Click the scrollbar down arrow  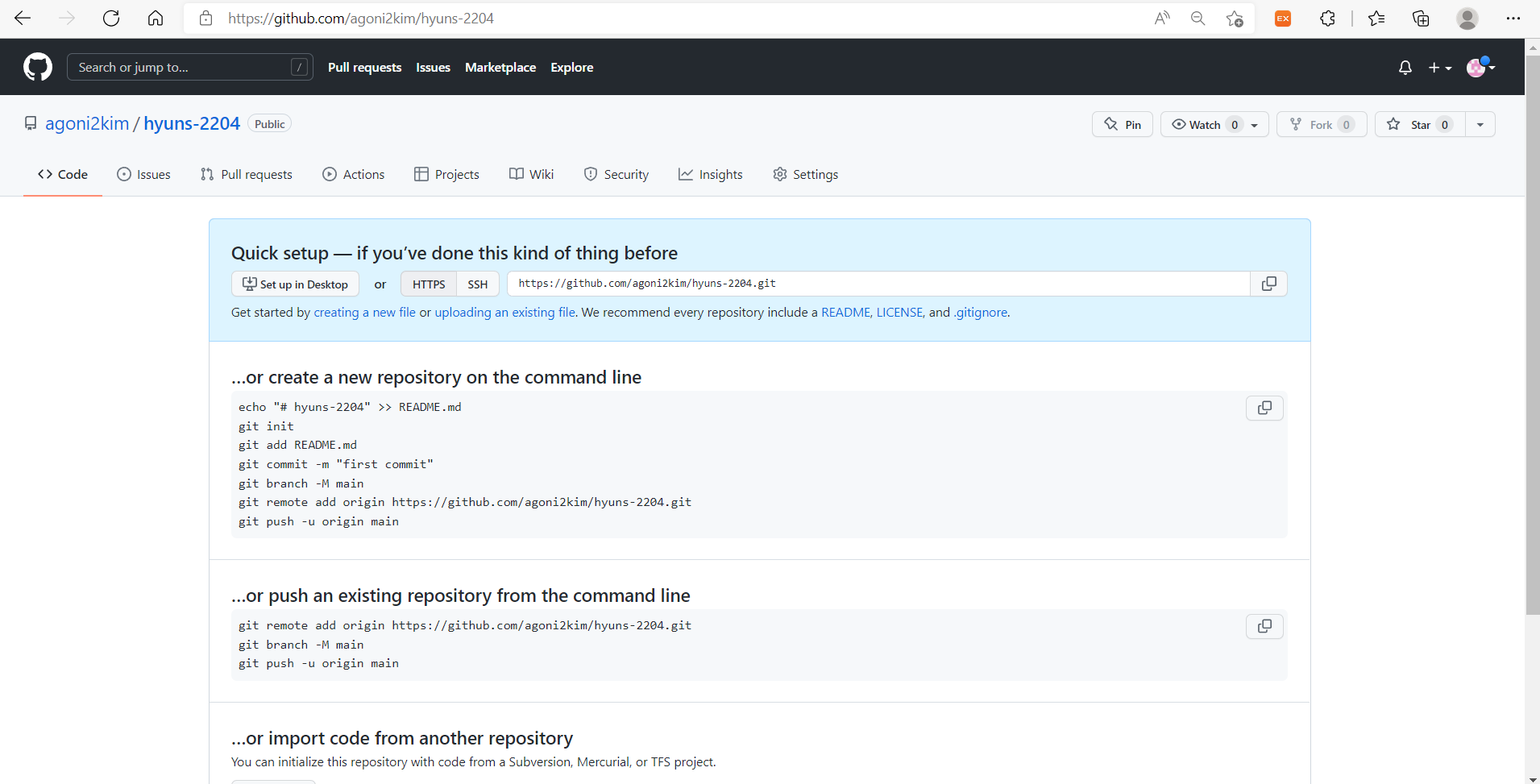coord(1533,778)
